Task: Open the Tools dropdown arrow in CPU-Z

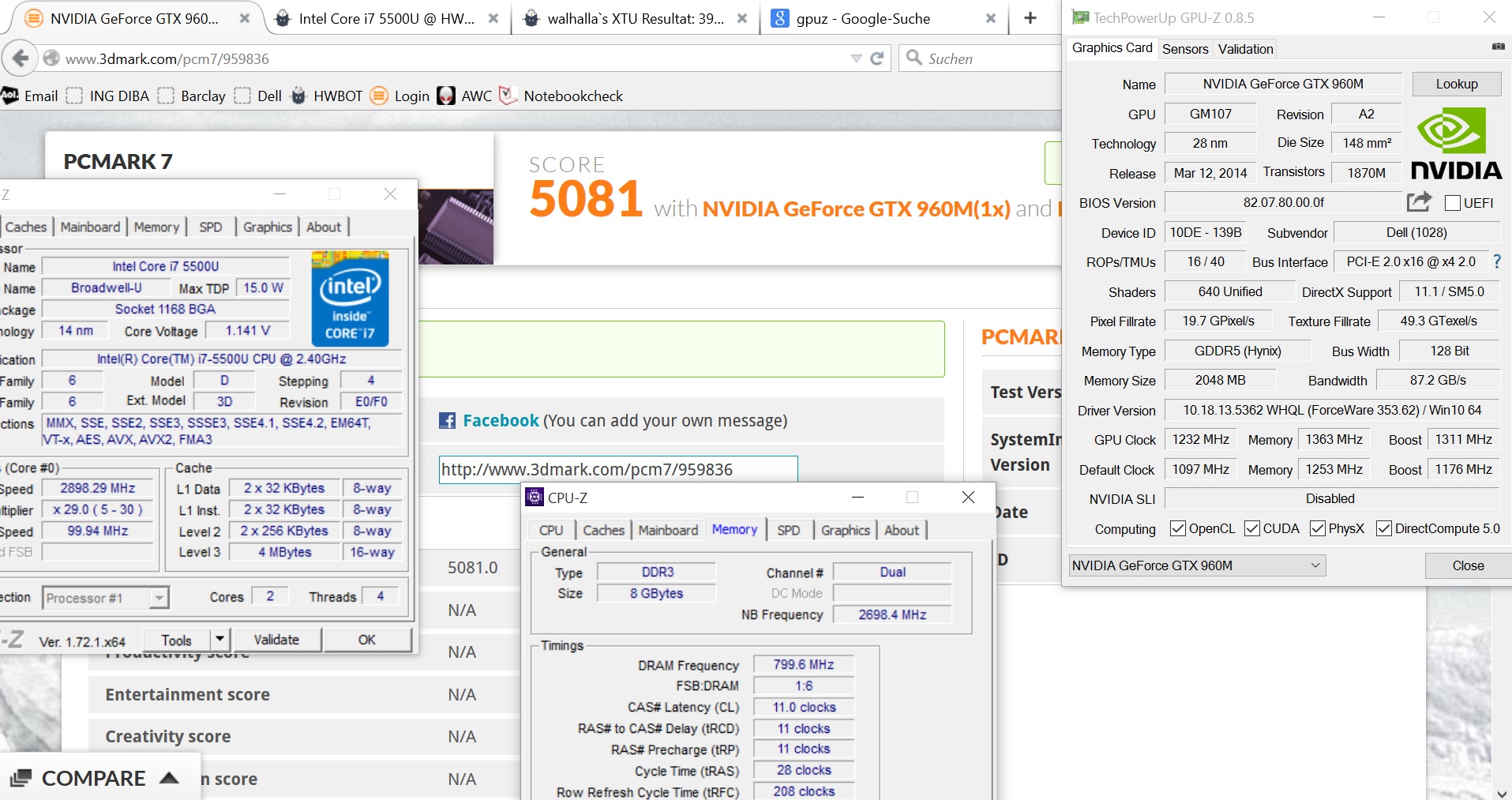Action: click(219, 639)
